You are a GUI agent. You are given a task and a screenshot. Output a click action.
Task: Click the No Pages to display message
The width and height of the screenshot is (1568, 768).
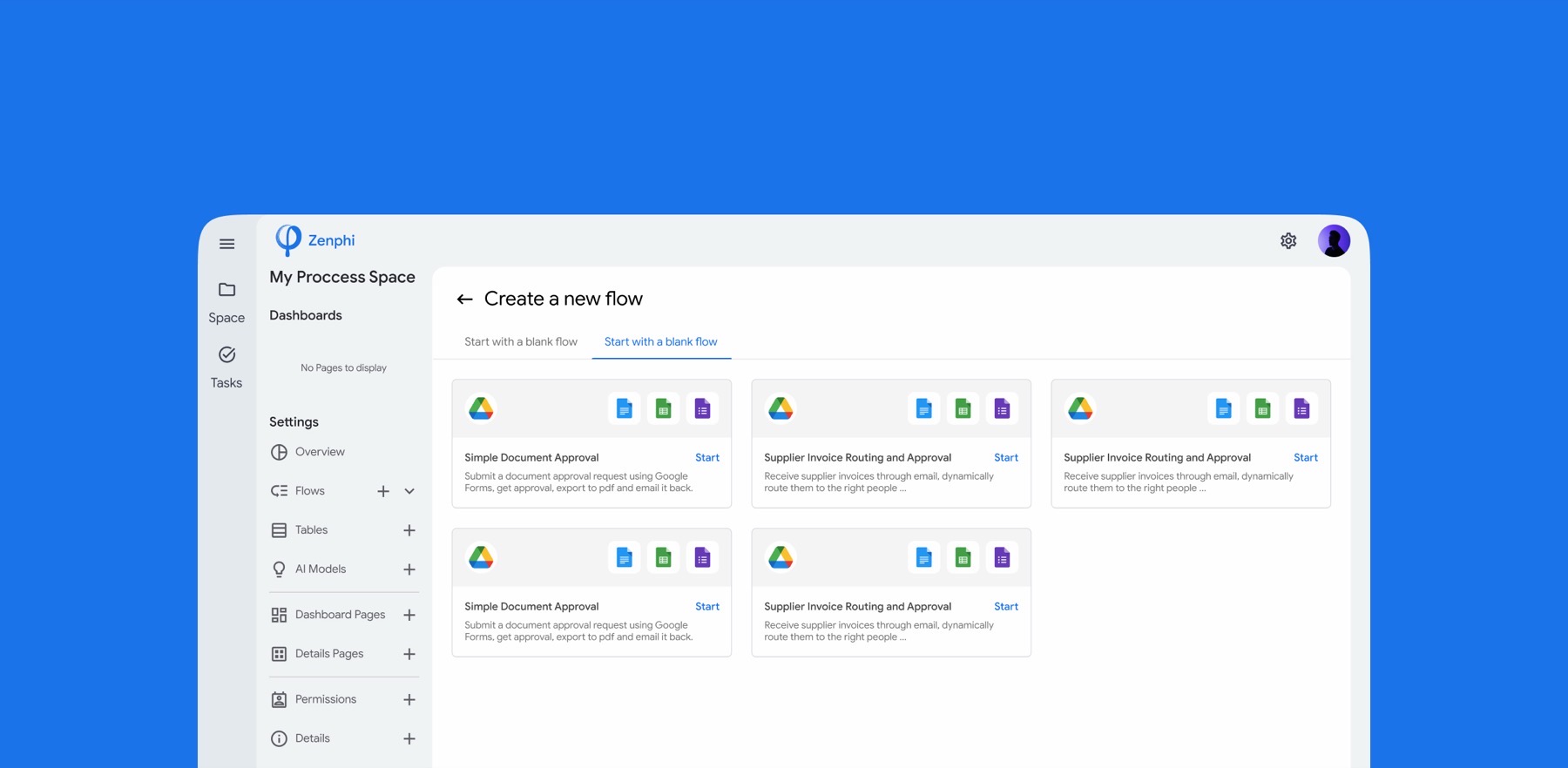click(x=344, y=367)
